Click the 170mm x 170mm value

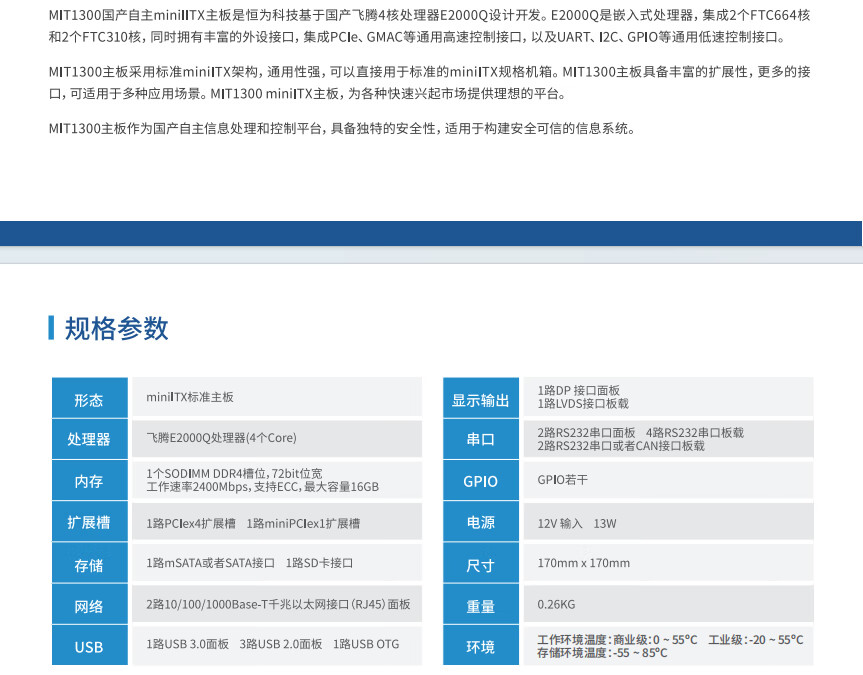[583, 563]
